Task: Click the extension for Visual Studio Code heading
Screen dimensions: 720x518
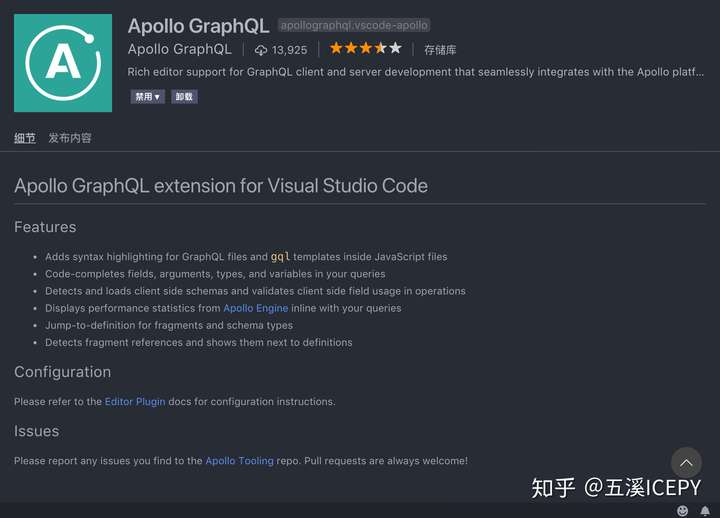Action: (x=221, y=186)
